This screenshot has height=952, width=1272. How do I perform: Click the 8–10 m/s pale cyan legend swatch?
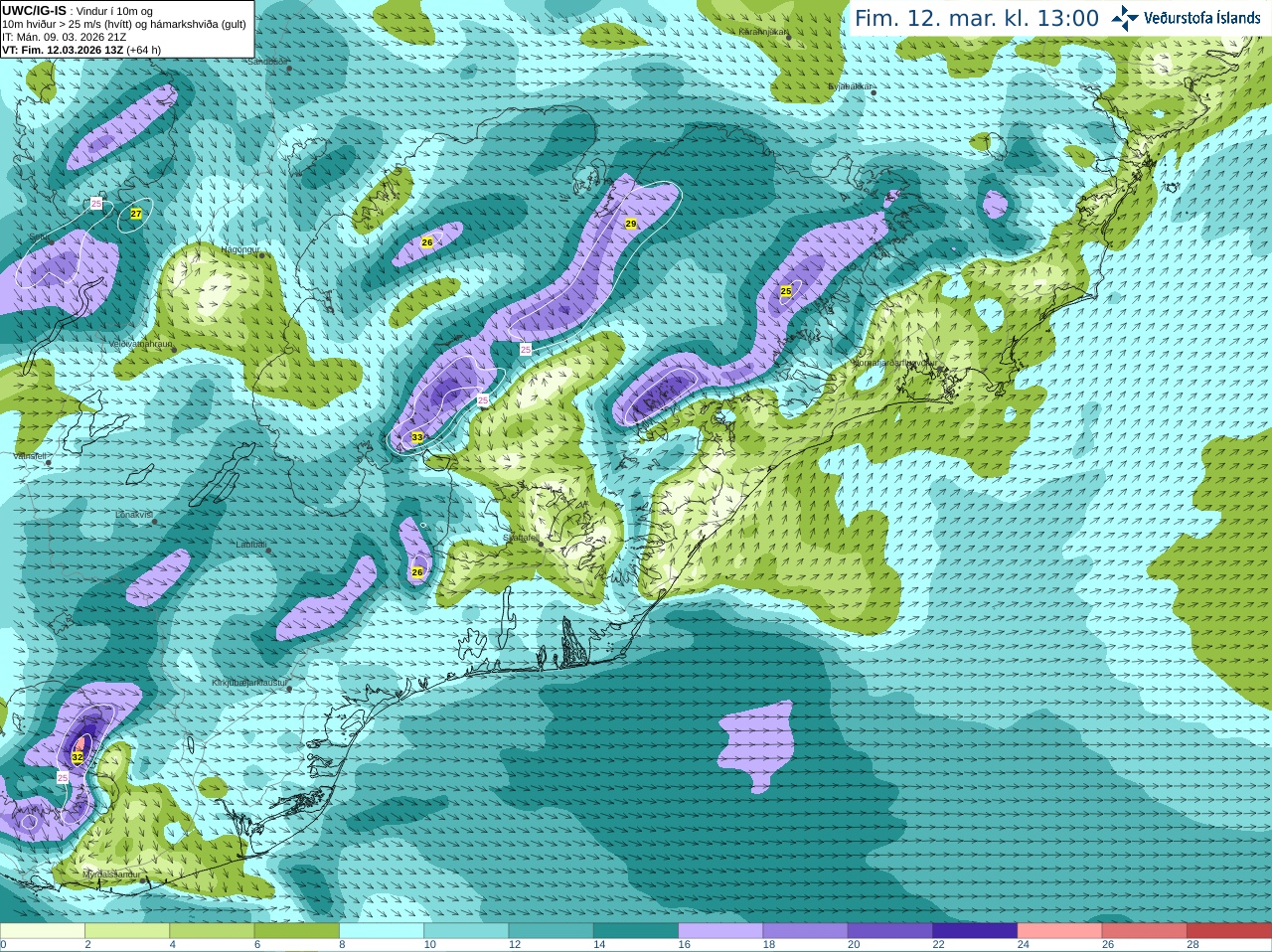(382, 930)
